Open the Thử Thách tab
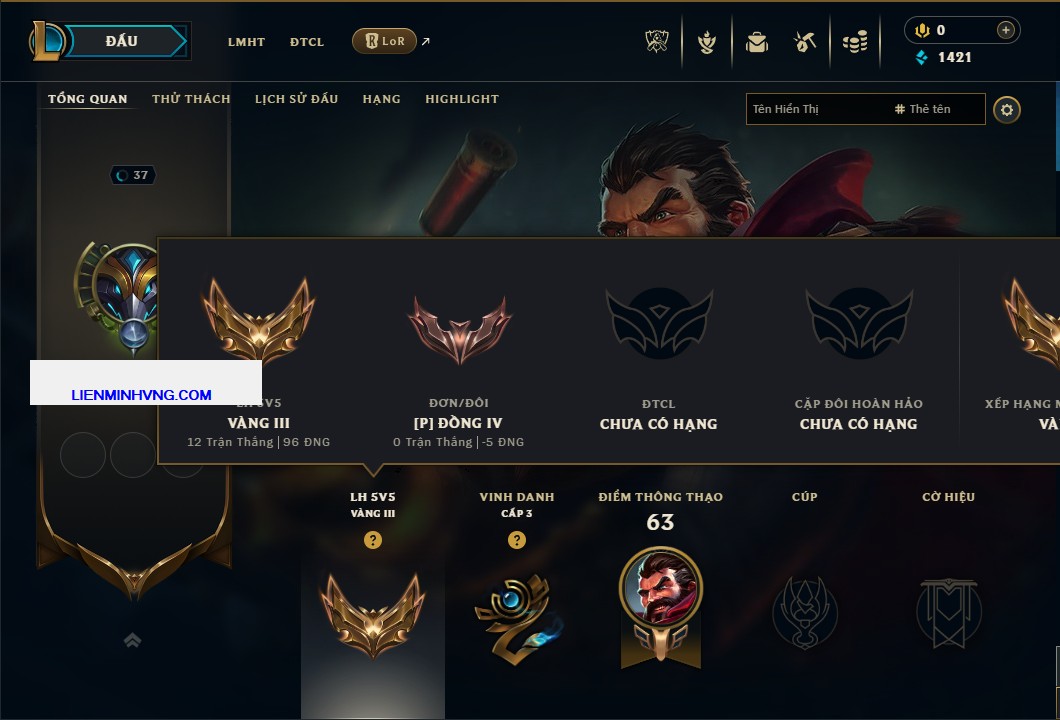The image size is (1060, 720). (x=191, y=99)
